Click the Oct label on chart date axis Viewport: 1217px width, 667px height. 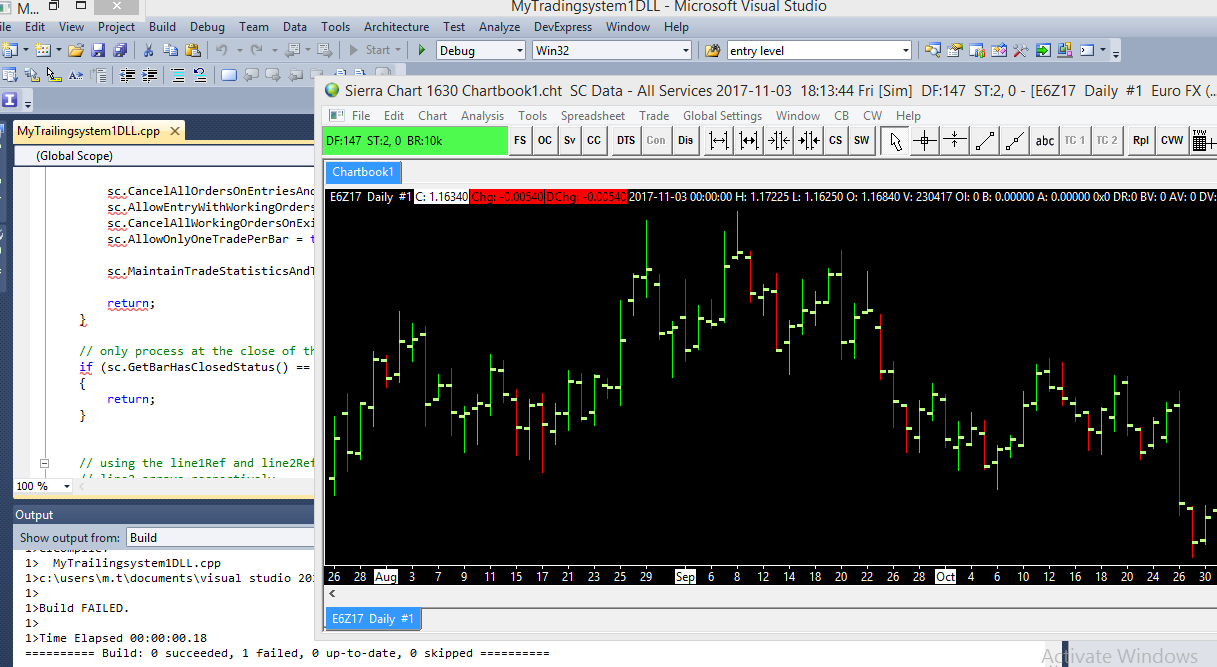click(x=946, y=577)
